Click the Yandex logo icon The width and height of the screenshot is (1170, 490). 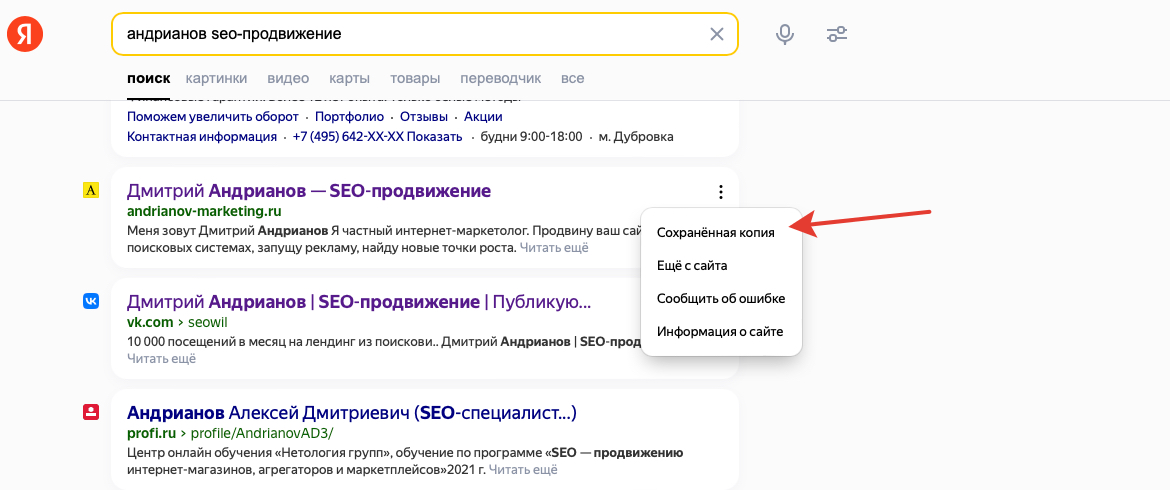coord(25,35)
